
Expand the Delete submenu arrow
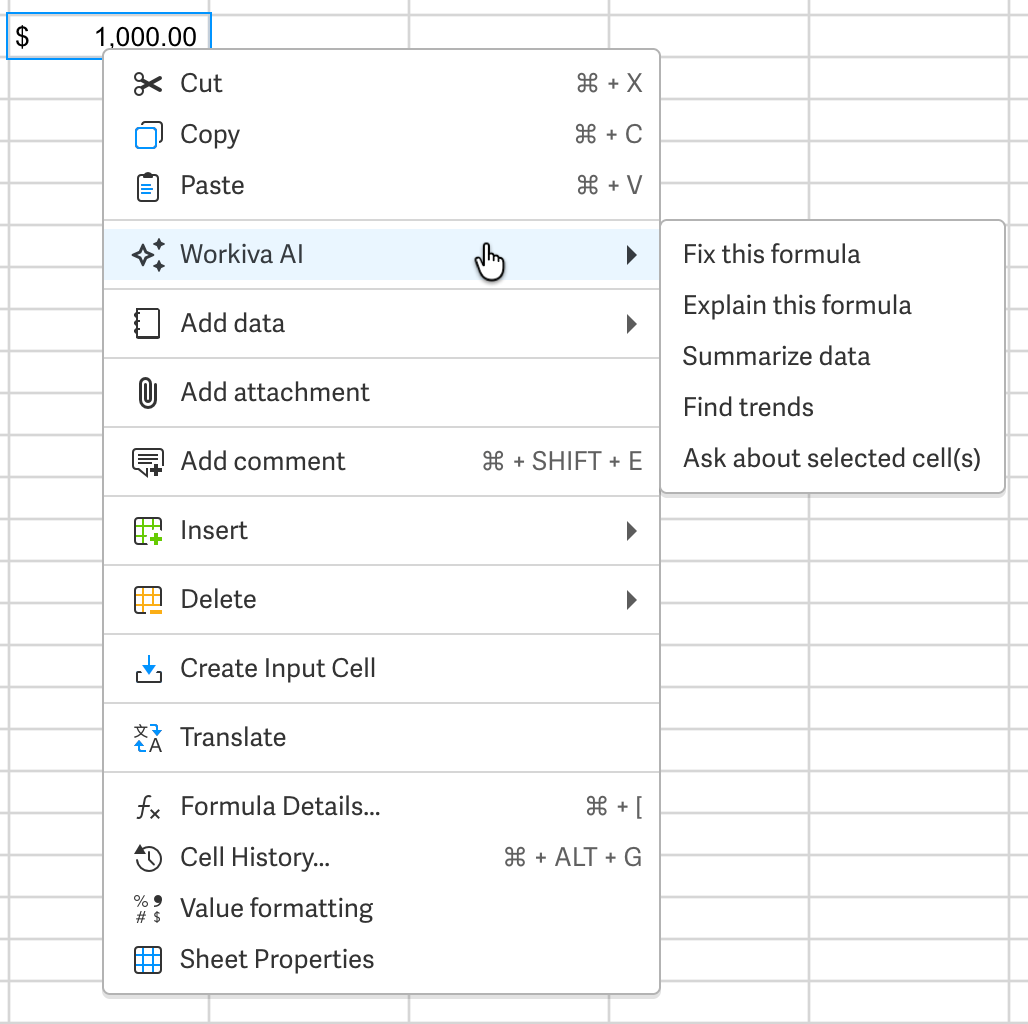pos(631,600)
